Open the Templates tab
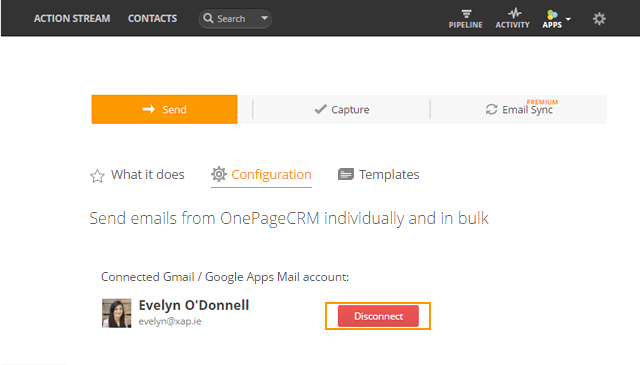Screen dimensions: 640x365 coord(378,175)
